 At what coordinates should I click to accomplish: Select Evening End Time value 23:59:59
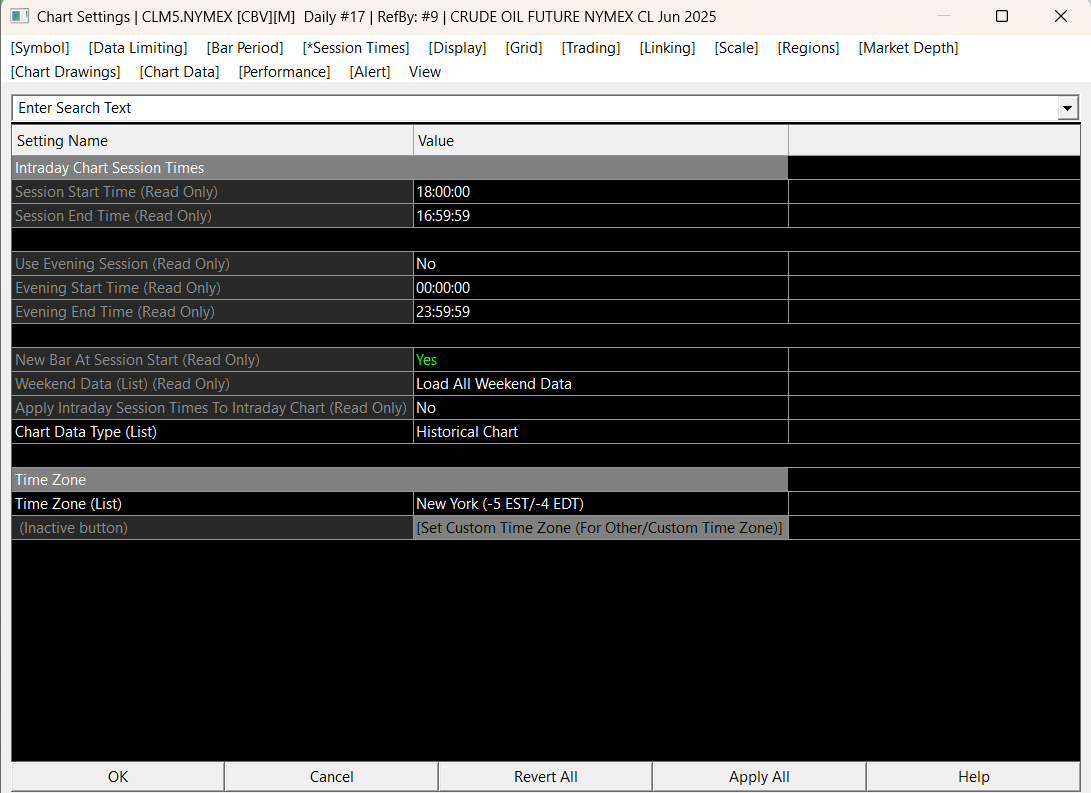click(600, 312)
